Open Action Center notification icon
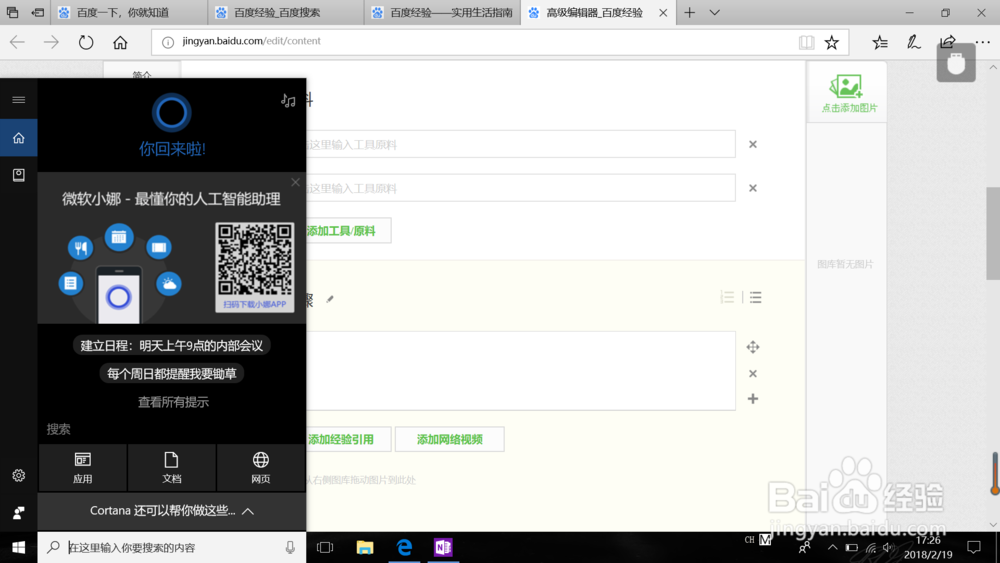This screenshot has width=1000, height=563. 974,547
